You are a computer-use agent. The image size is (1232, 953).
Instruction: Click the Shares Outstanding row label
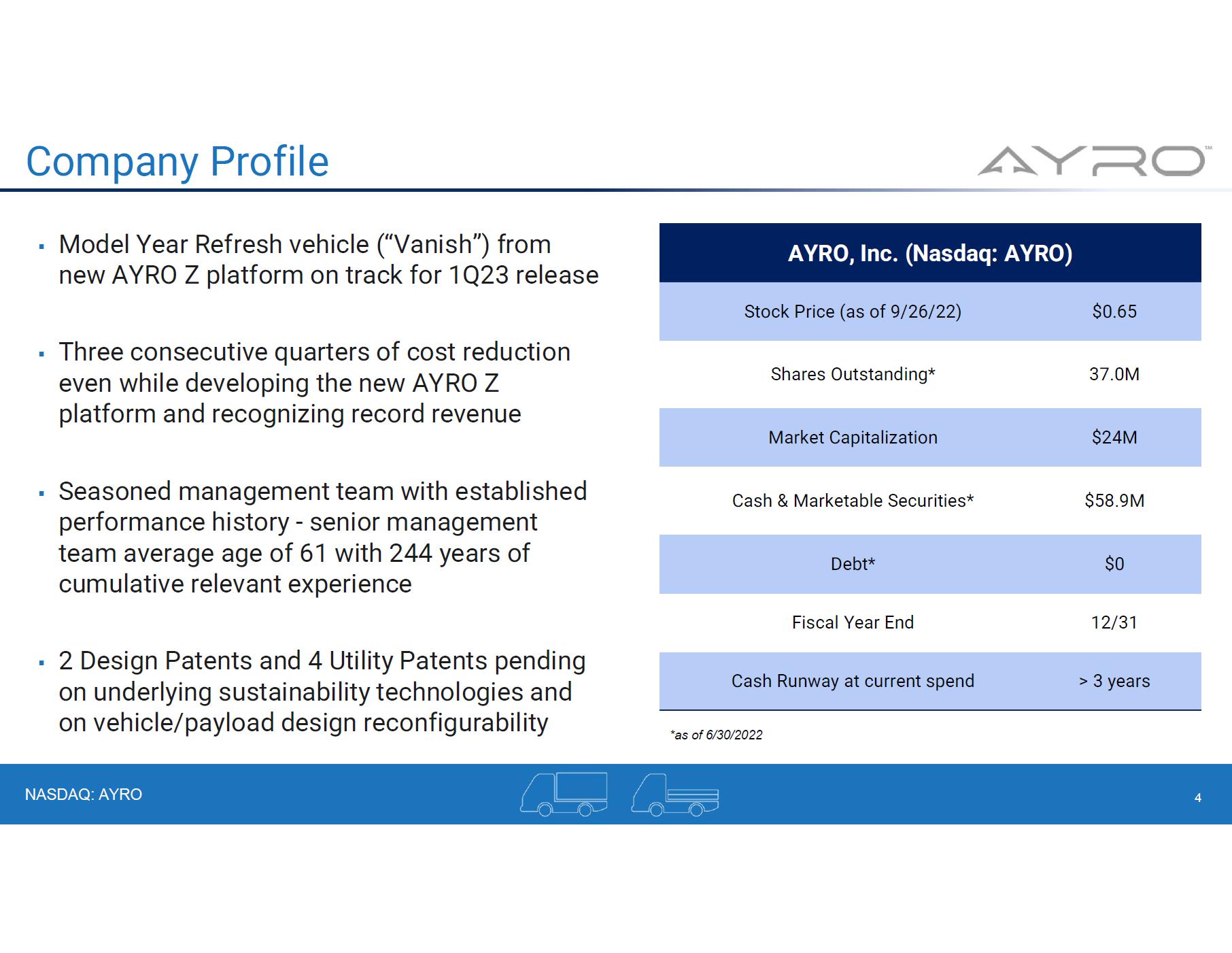[x=852, y=374]
